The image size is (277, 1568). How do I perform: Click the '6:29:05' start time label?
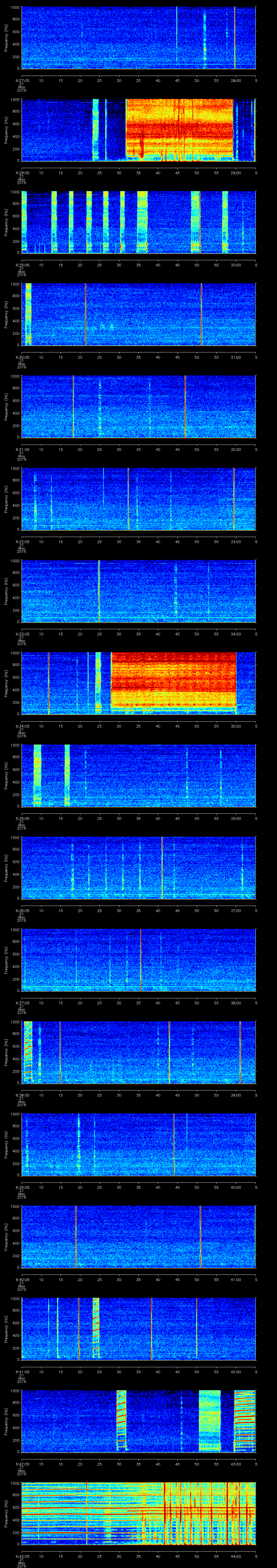coord(22,264)
